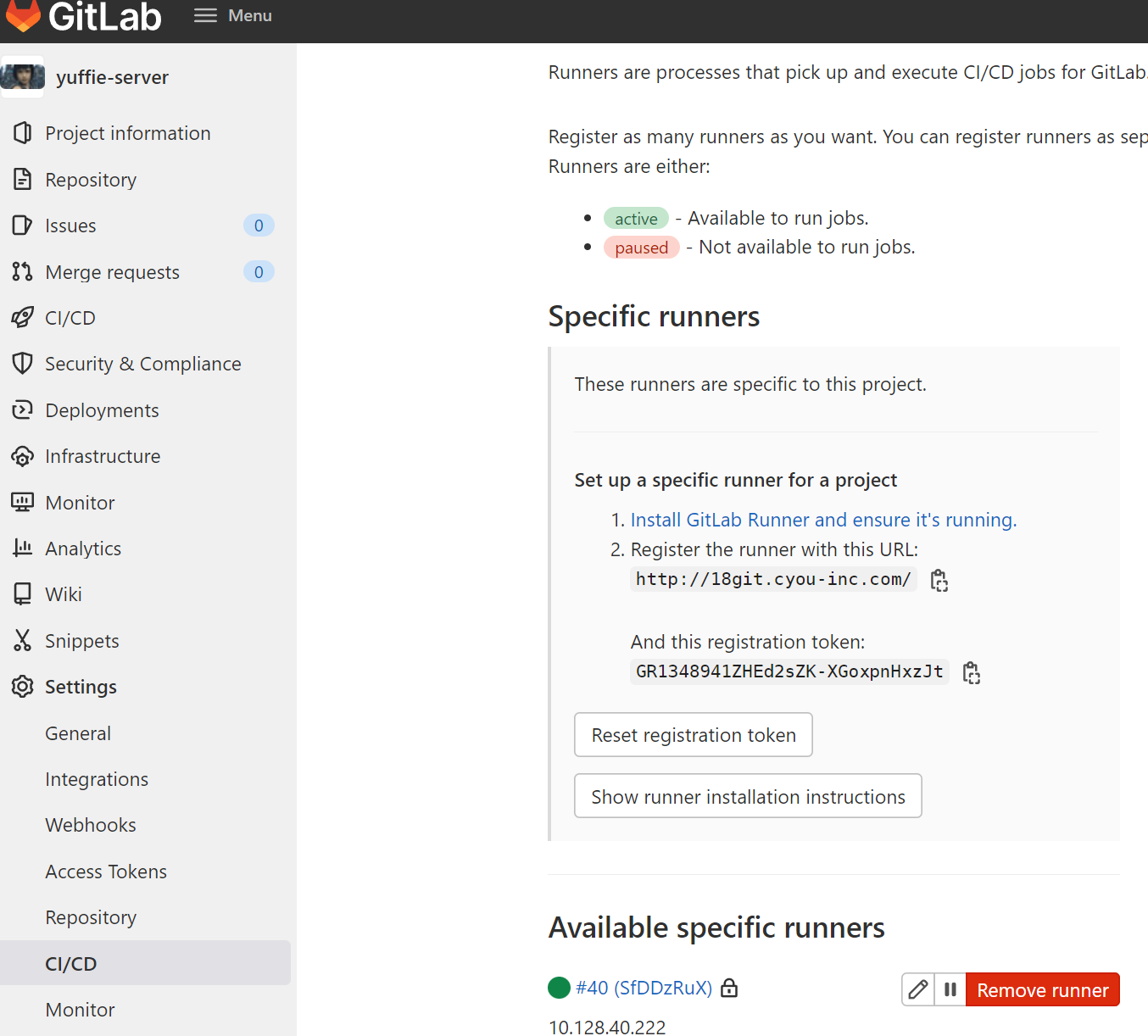Select General under Settings

78,733
